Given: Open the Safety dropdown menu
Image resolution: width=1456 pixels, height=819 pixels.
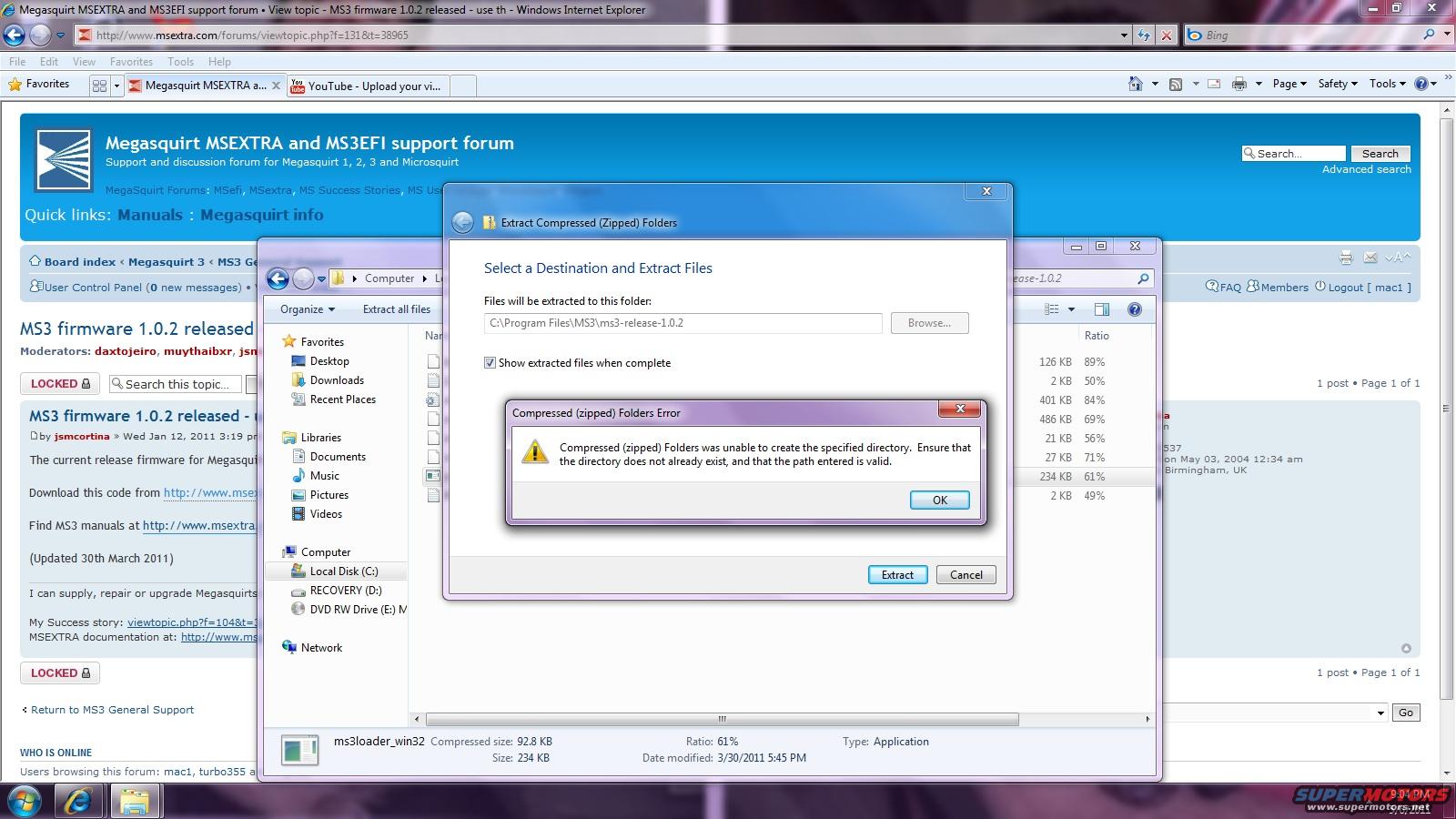Looking at the screenshot, I should (1337, 84).
